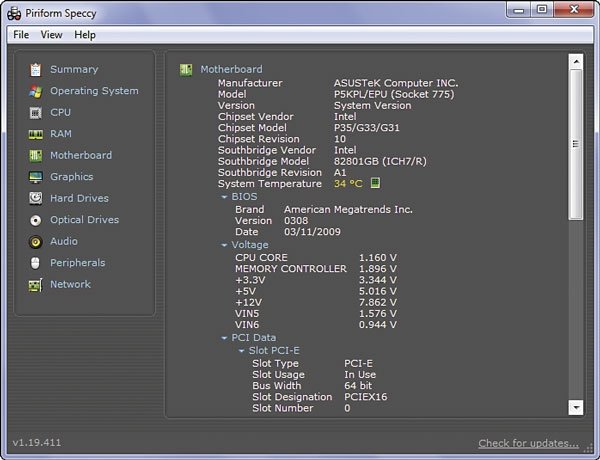Click the ASUSTeK Computer INC. manufacturer value
Screen dimensions: 600x460
(x=396, y=83)
